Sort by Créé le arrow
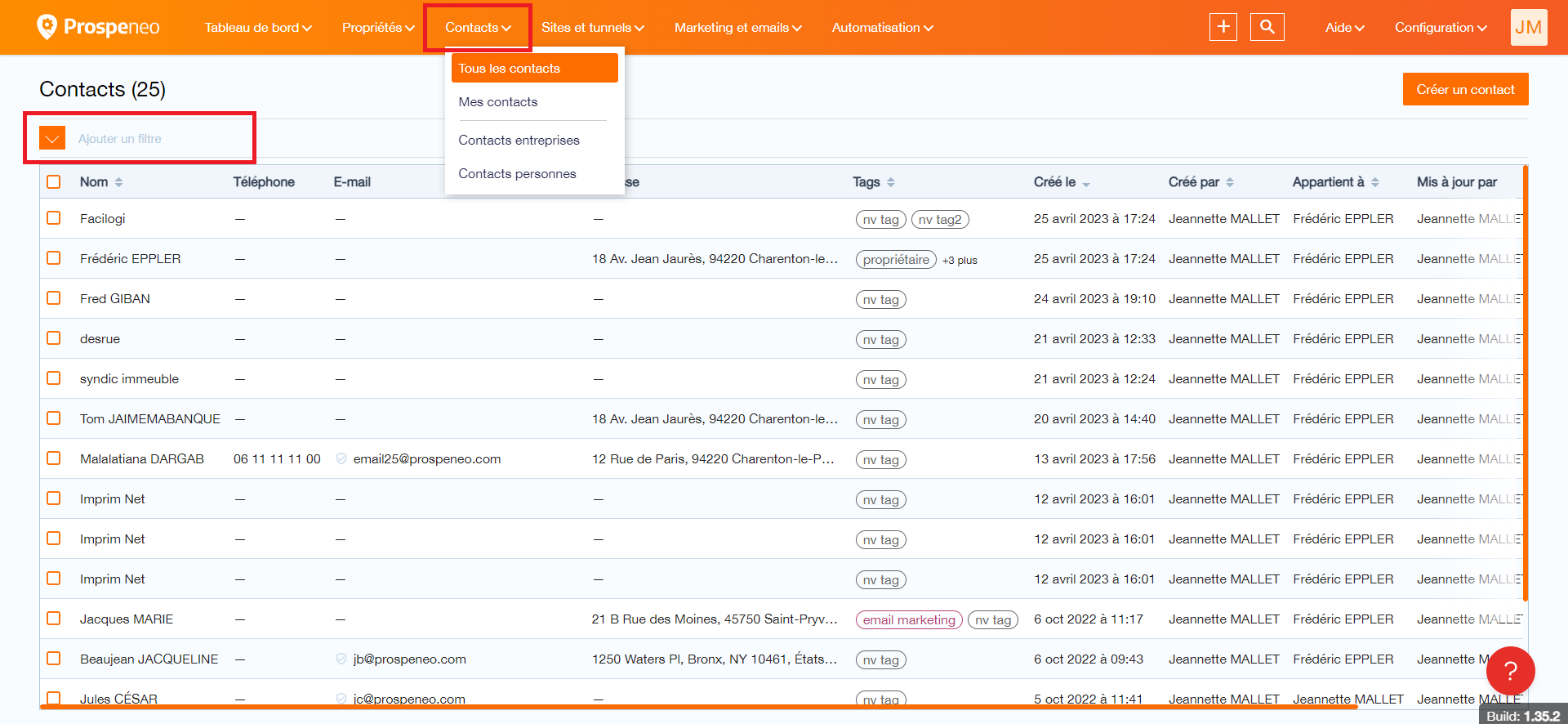The height and width of the screenshot is (724, 1568). [x=1086, y=184]
